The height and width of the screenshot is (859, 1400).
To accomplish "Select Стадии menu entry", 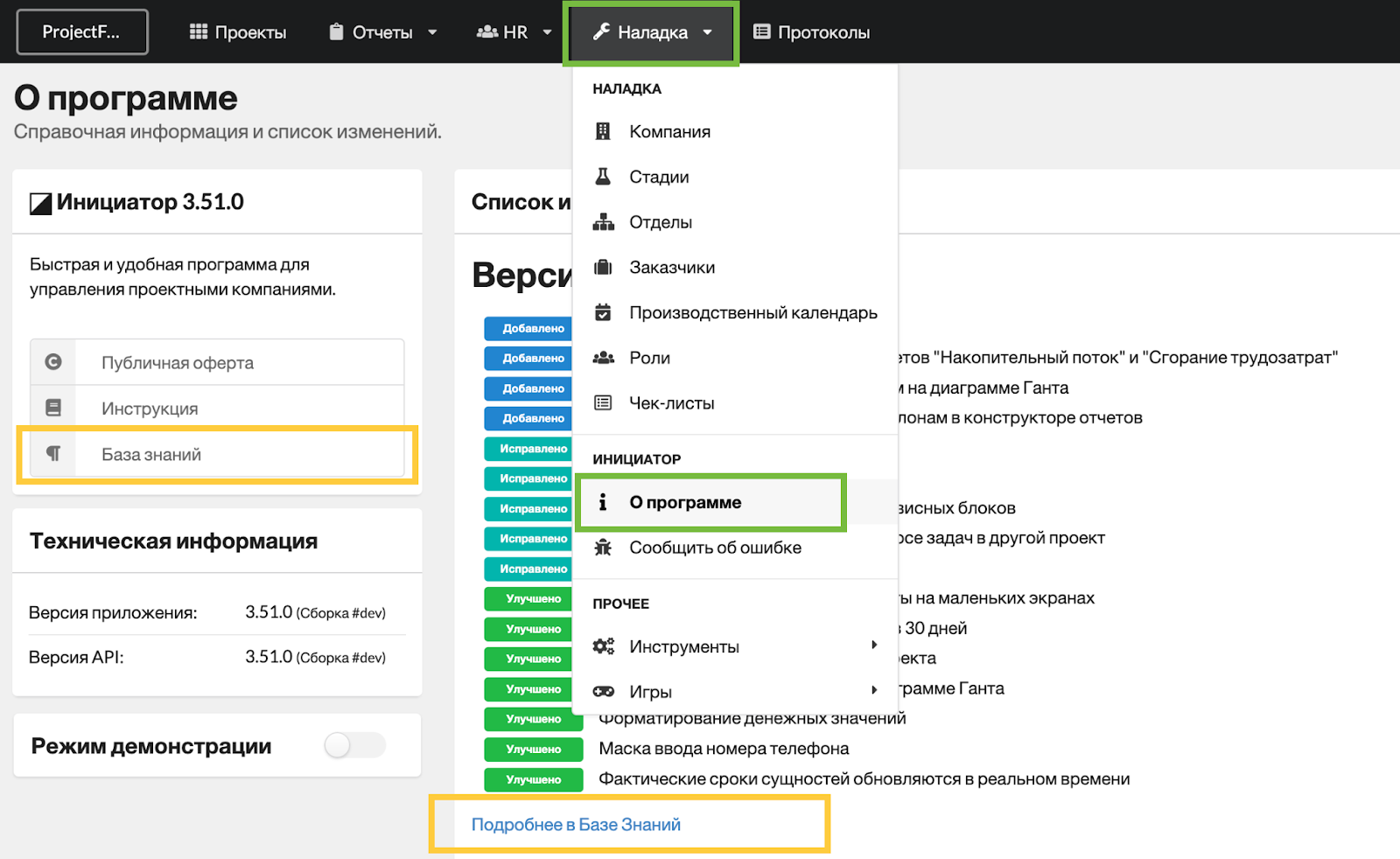I will click(735, 177).
